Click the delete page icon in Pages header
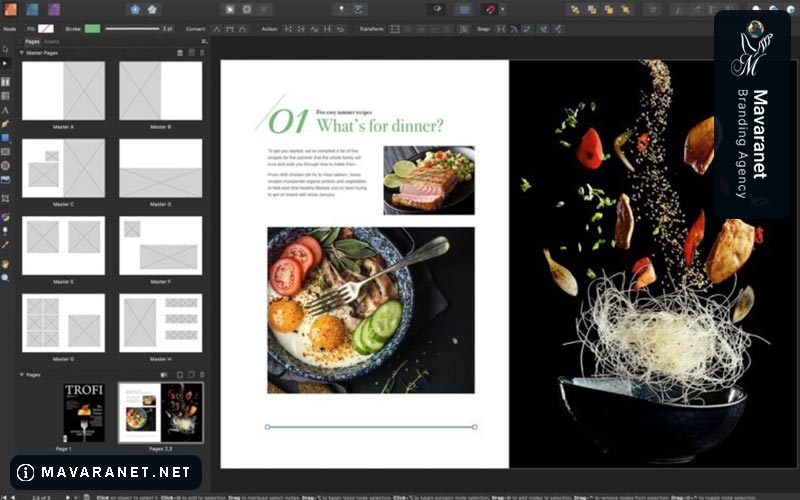Image resolution: width=800 pixels, height=500 pixels. [x=202, y=374]
